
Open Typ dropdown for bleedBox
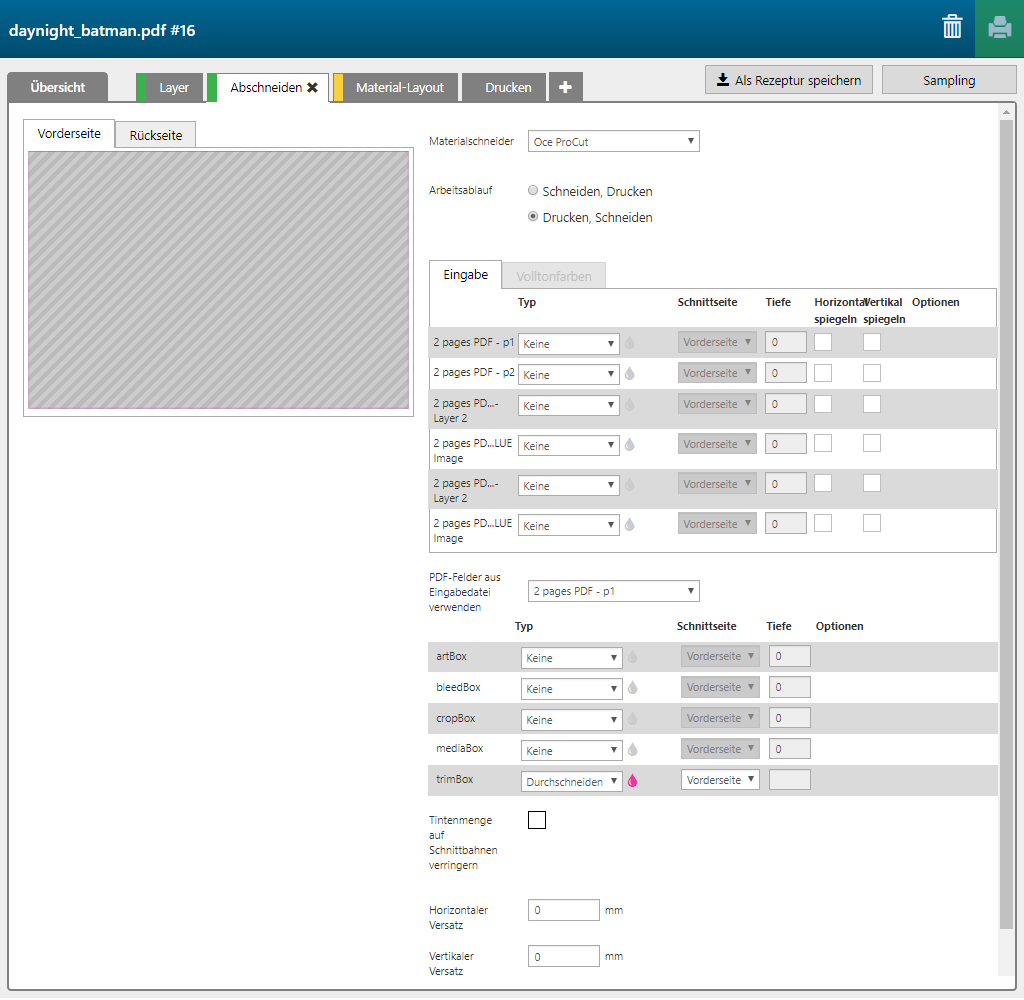tap(571, 689)
